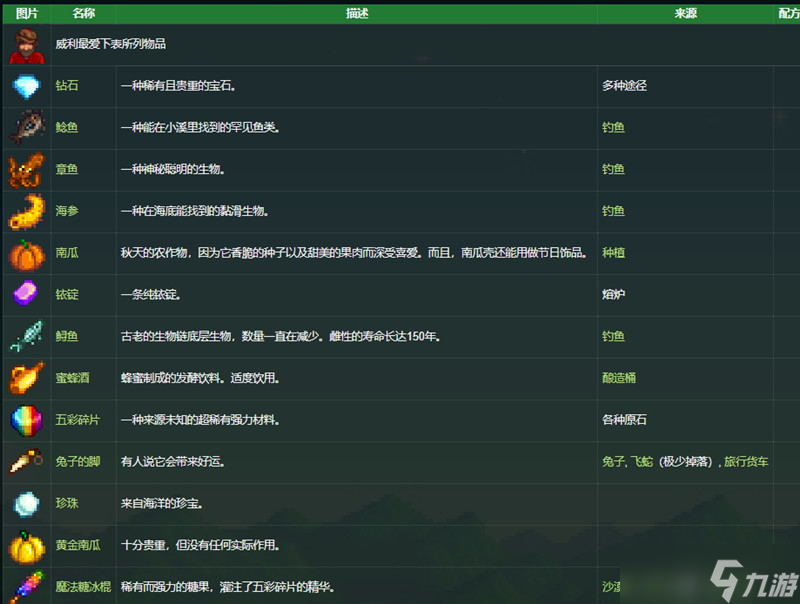Viewport: 800px width, 604px height.
Task: Select description 一种来源未知的超稀有强力材料
Action: [200, 420]
